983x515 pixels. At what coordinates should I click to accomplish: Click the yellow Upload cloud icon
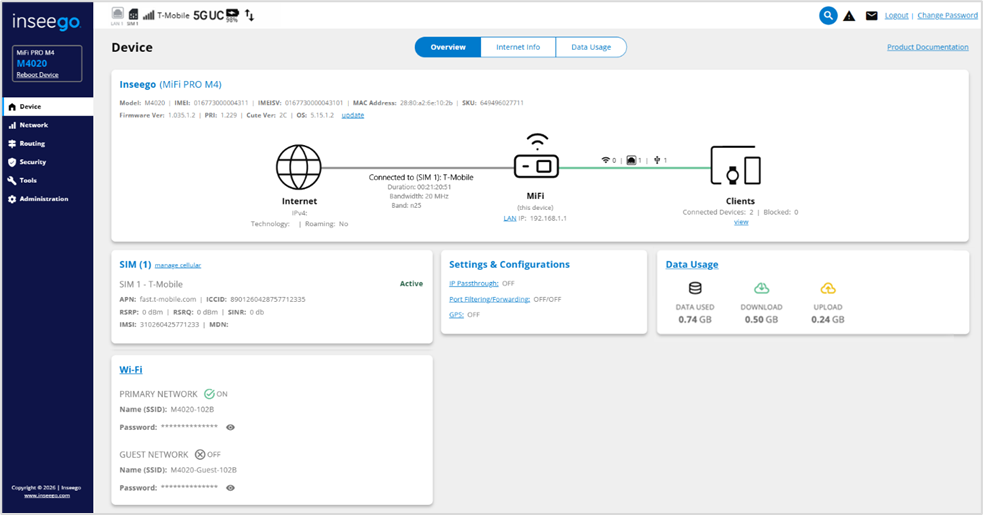(x=827, y=288)
